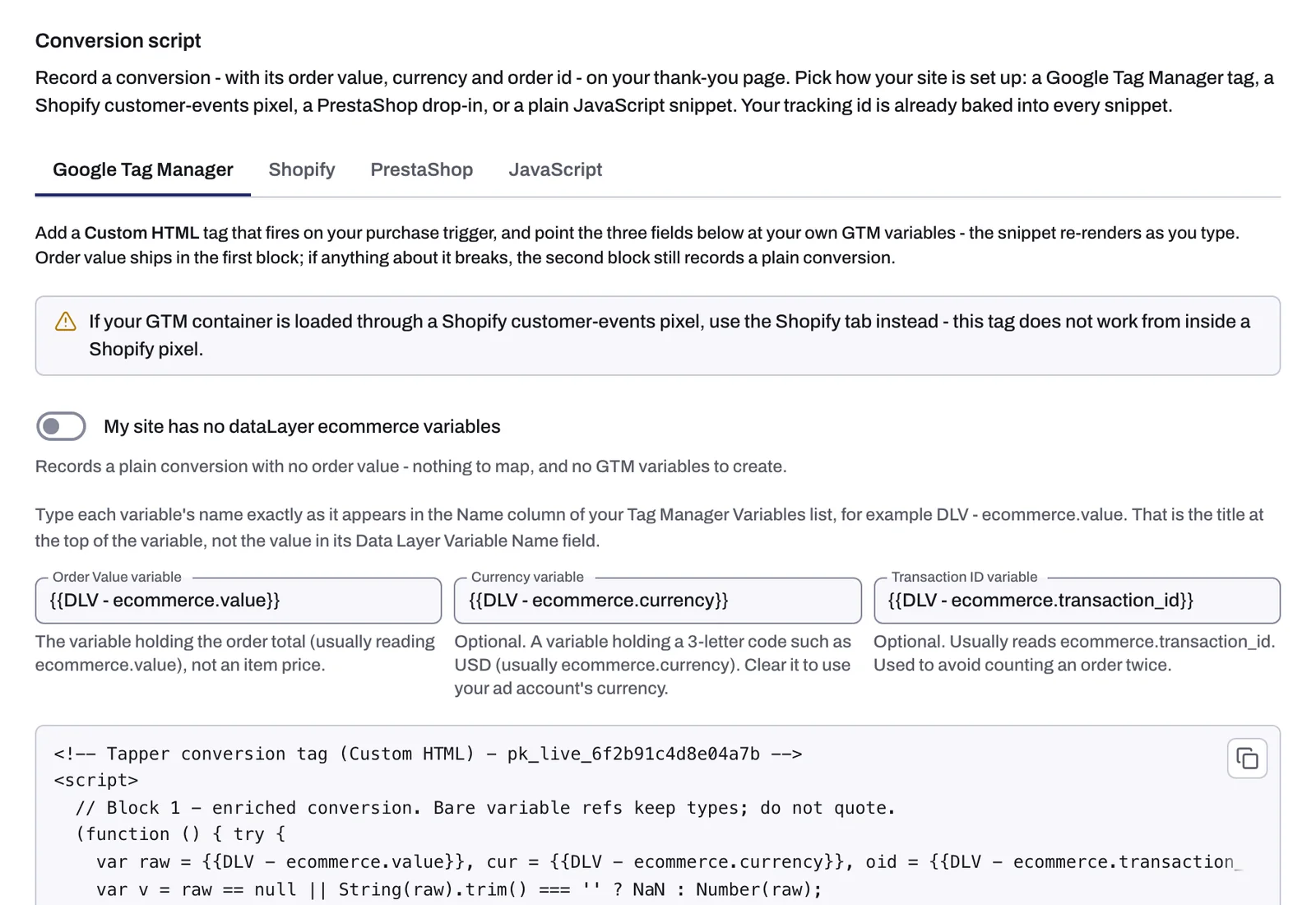Click the opening <script> tag line
This screenshot has width=1316, height=905.
point(96,780)
